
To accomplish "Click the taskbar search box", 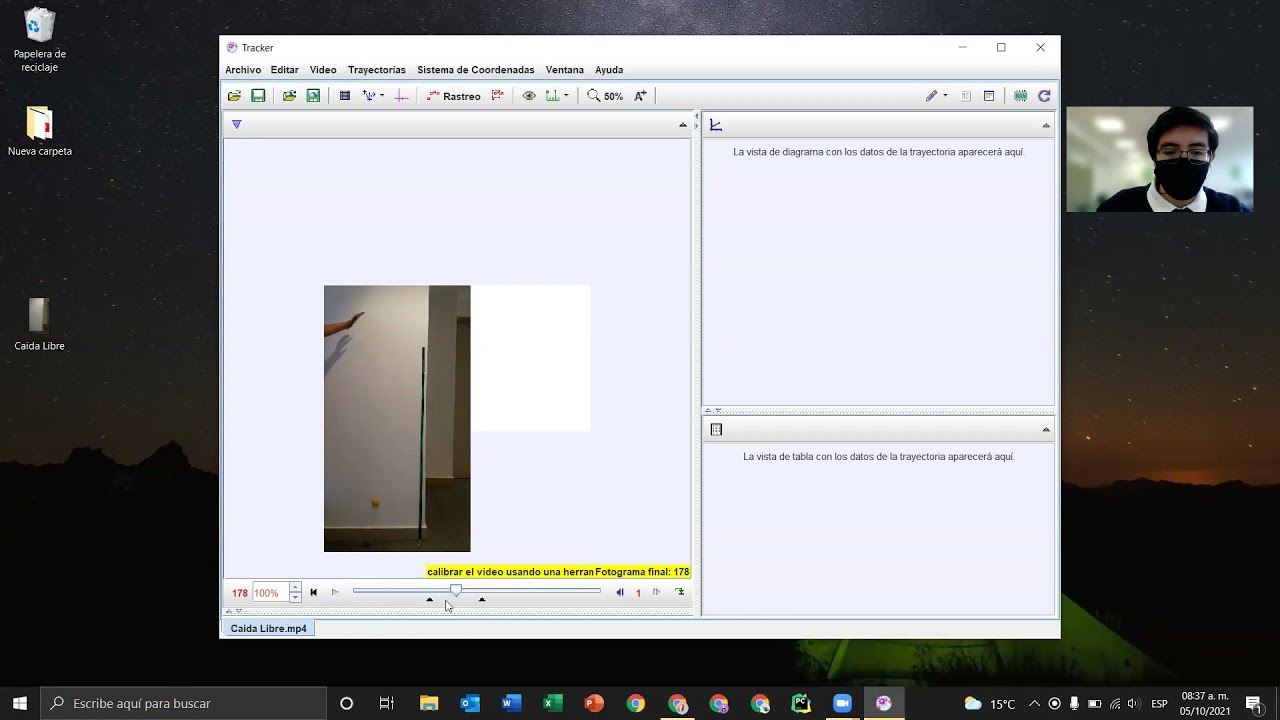I will (x=183, y=703).
